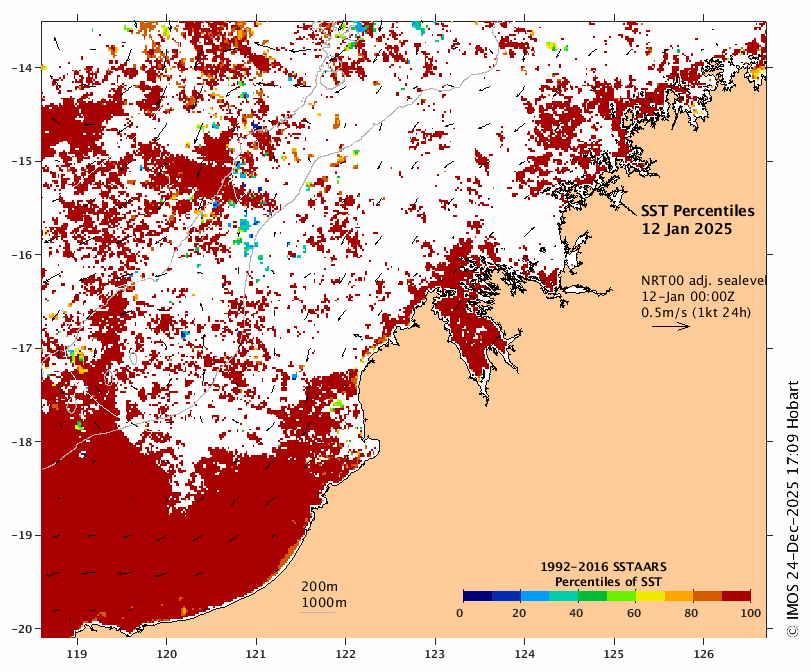The width and height of the screenshot is (810, 672).
Task: Click the light blue 20-30 colorbar segment
Action: point(535,596)
